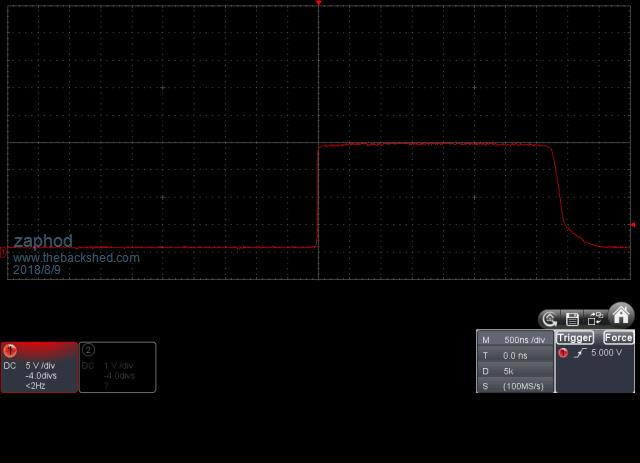Click the red trigger position marker at top
This screenshot has height=463, width=640.
(x=318, y=4)
